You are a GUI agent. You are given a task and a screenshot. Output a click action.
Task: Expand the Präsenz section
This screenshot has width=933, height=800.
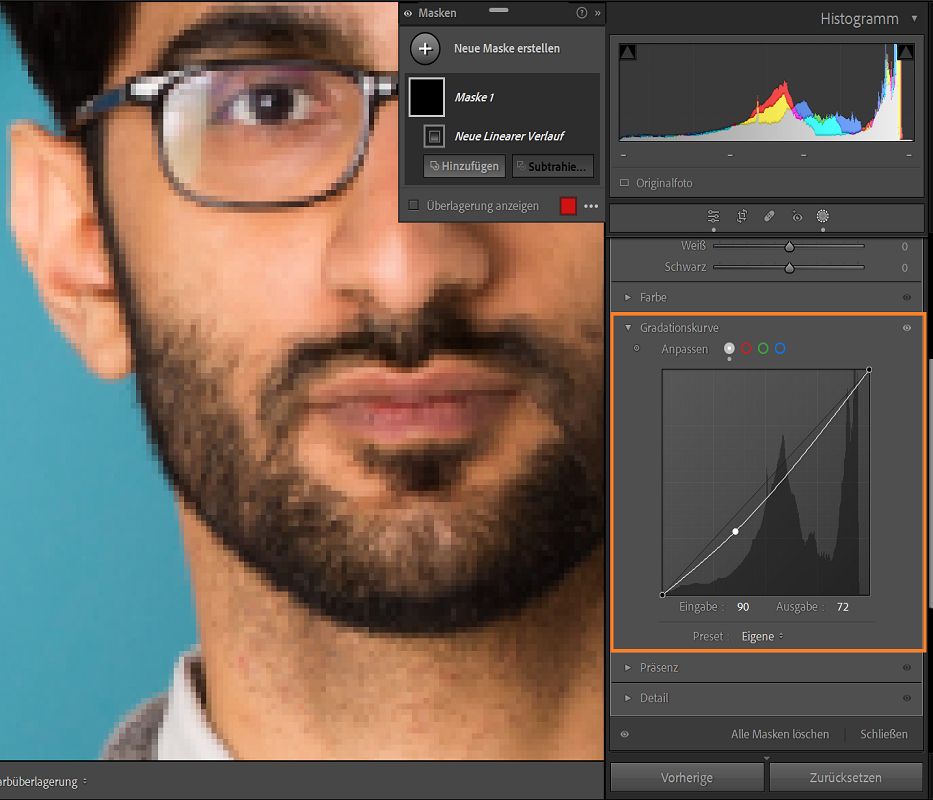click(x=627, y=667)
